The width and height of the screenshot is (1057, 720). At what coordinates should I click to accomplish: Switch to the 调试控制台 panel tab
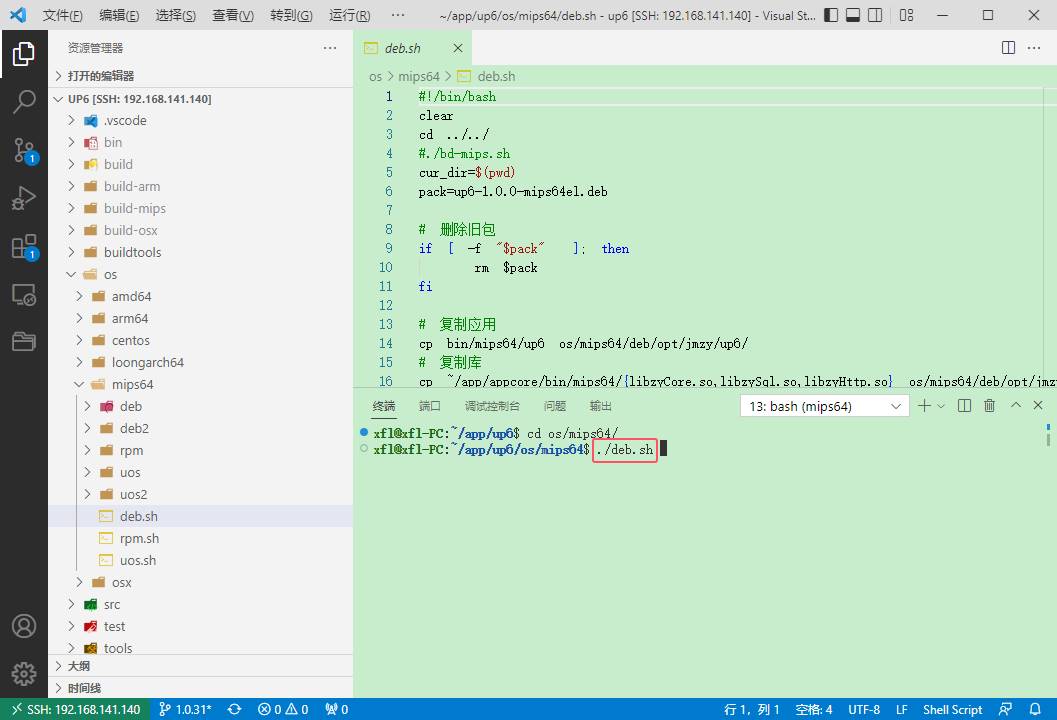click(492, 406)
